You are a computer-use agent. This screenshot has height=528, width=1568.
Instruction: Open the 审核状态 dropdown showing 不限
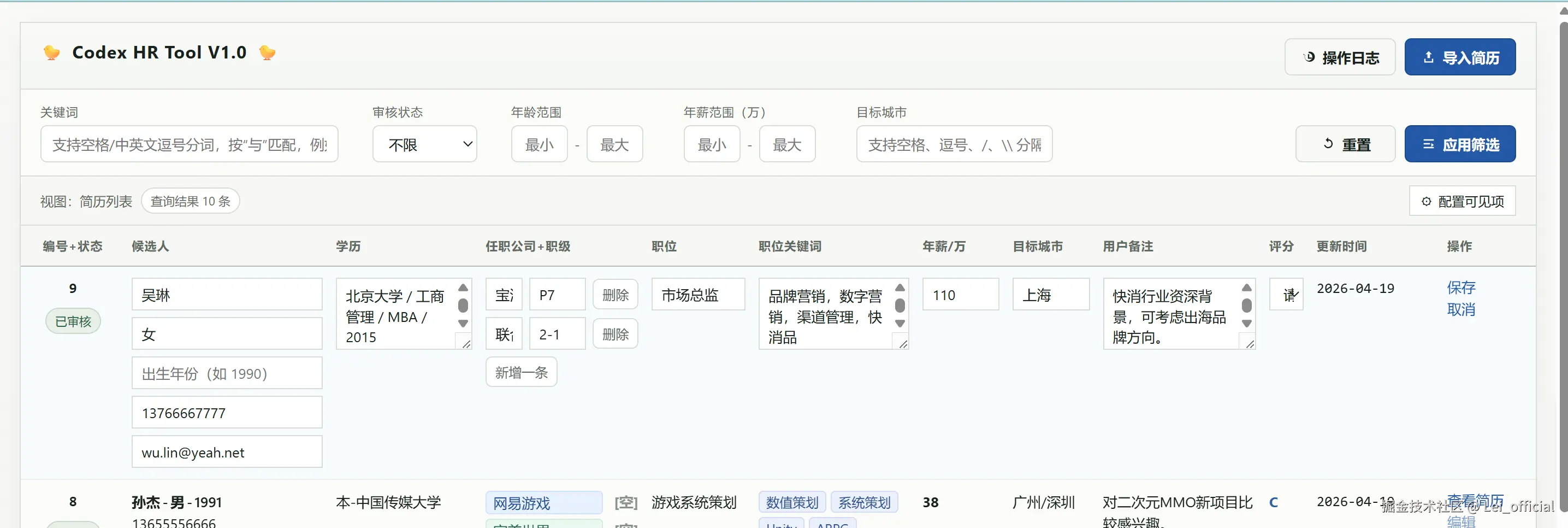point(424,144)
